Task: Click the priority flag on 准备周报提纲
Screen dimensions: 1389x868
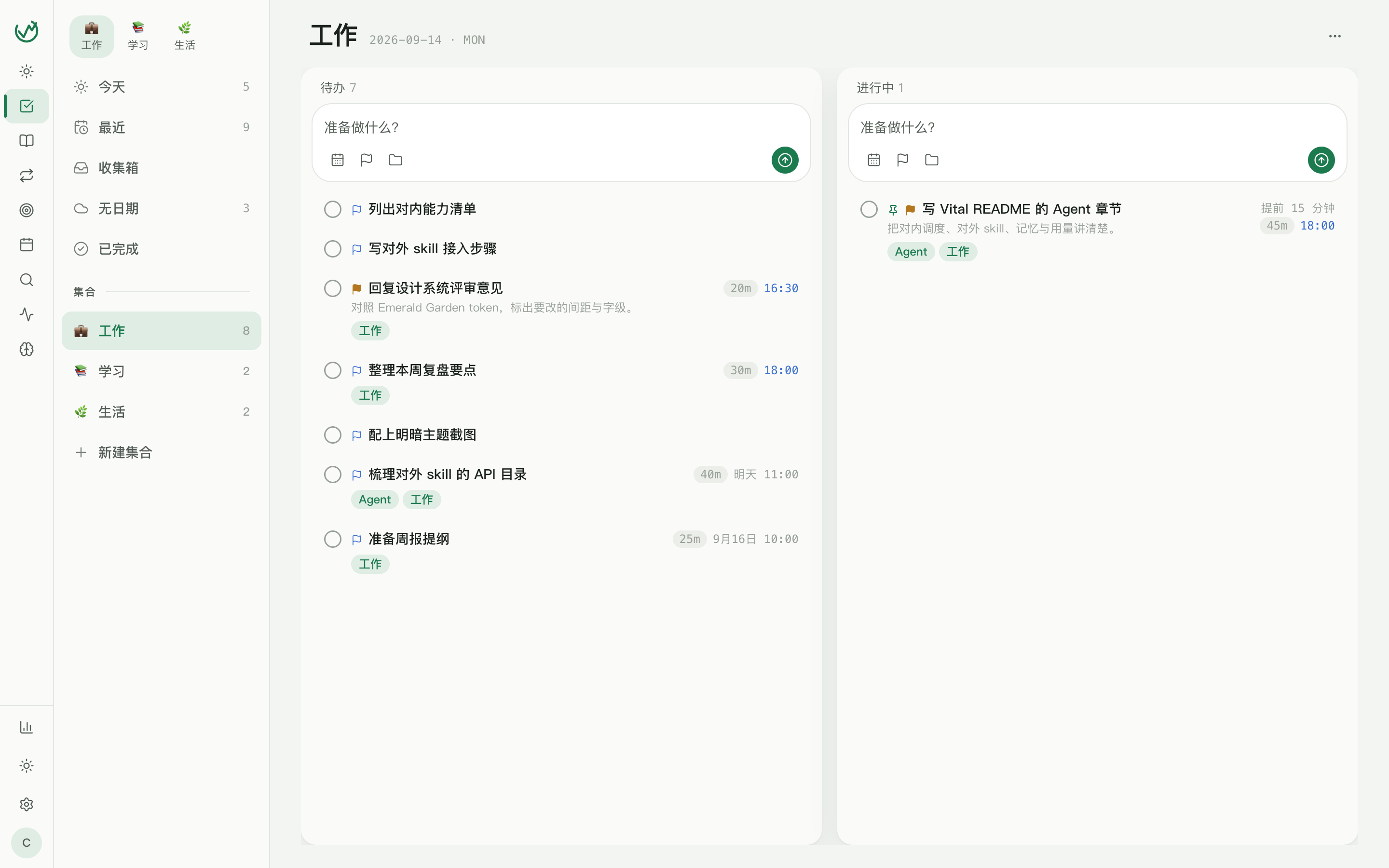Action: [356, 540]
